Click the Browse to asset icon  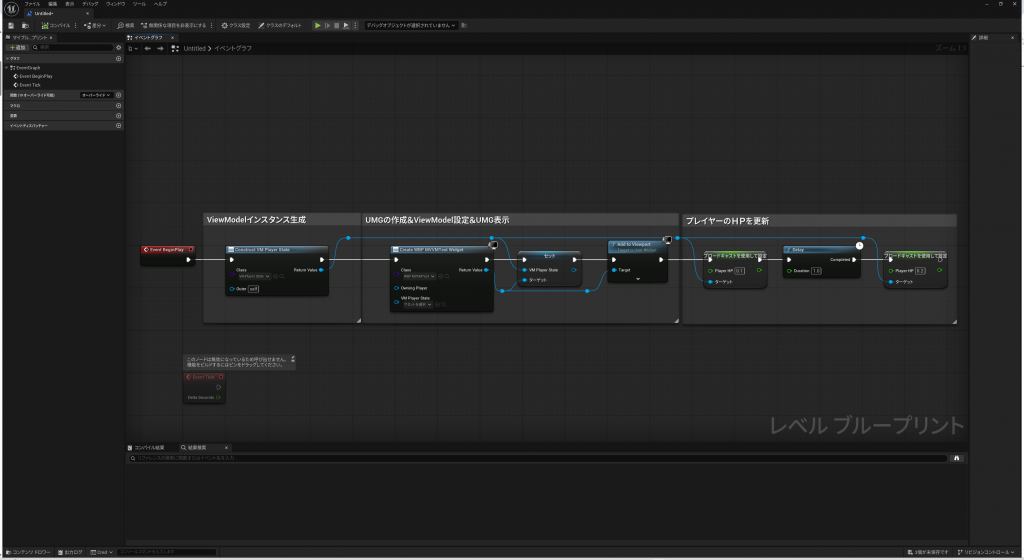coord(25,25)
